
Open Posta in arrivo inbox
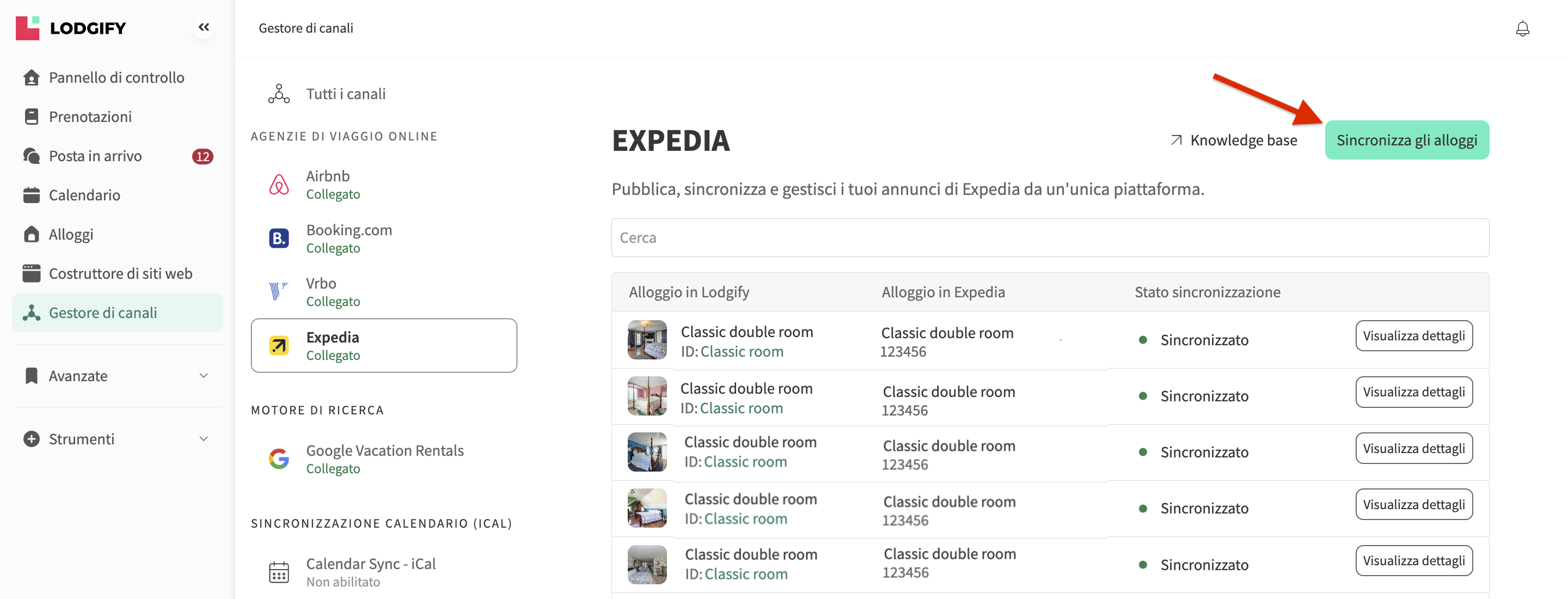point(95,156)
